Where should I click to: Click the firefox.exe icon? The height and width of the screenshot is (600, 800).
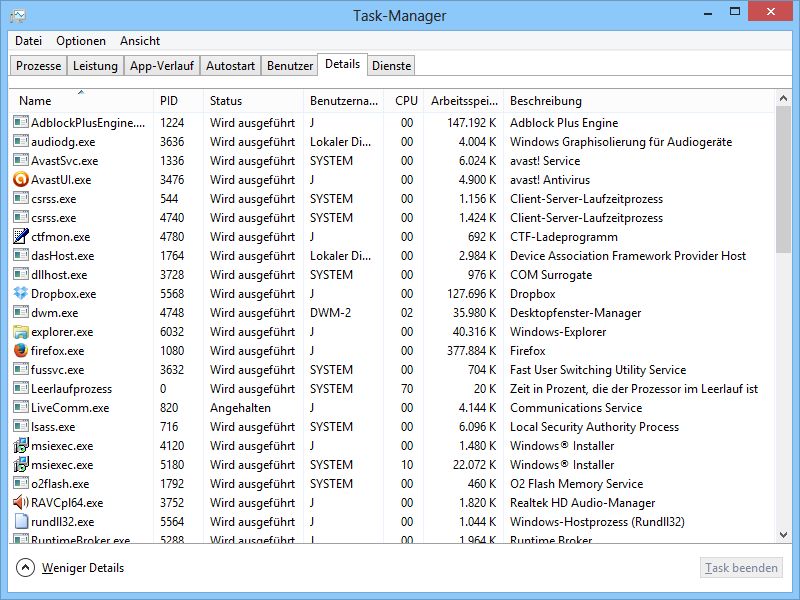click(20, 351)
